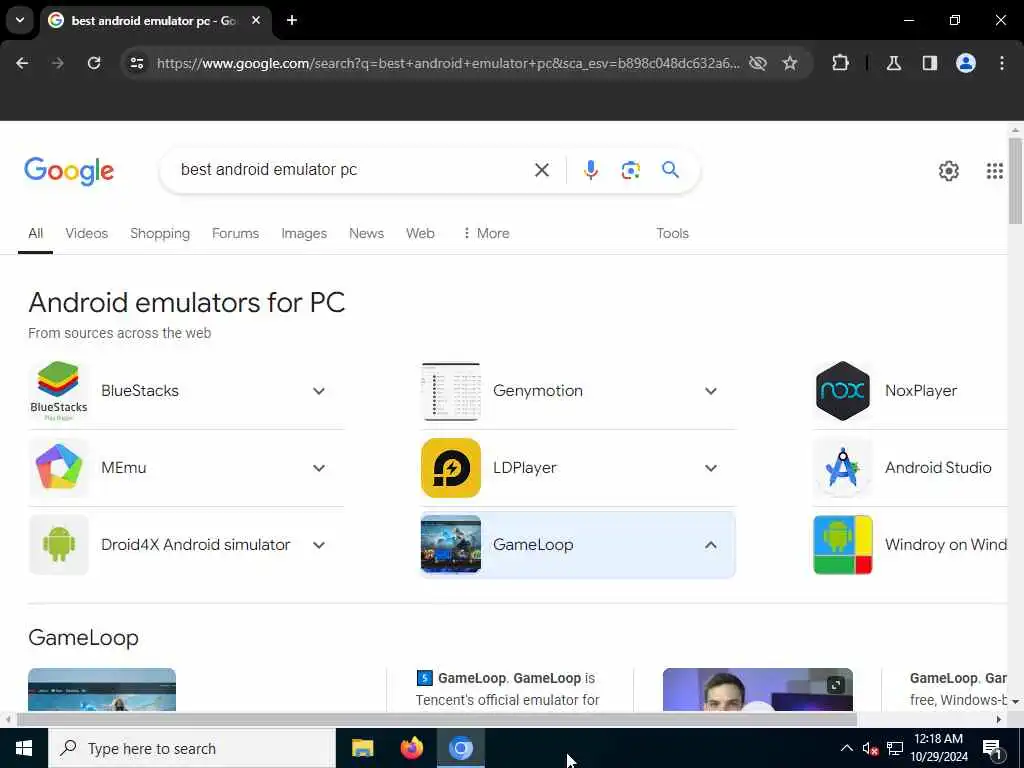Open Chrome three-dot menu
The width and height of the screenshot is (1024, 768).
tap(1002, 63)
